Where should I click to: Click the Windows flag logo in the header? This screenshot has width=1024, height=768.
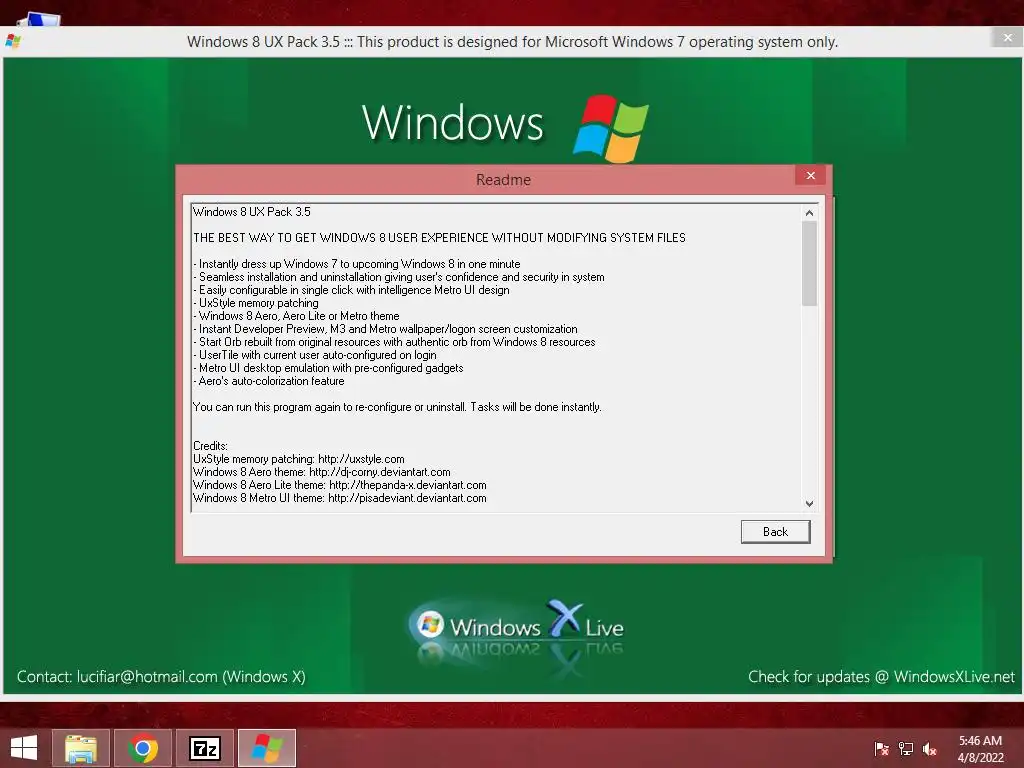pos(611,128)
